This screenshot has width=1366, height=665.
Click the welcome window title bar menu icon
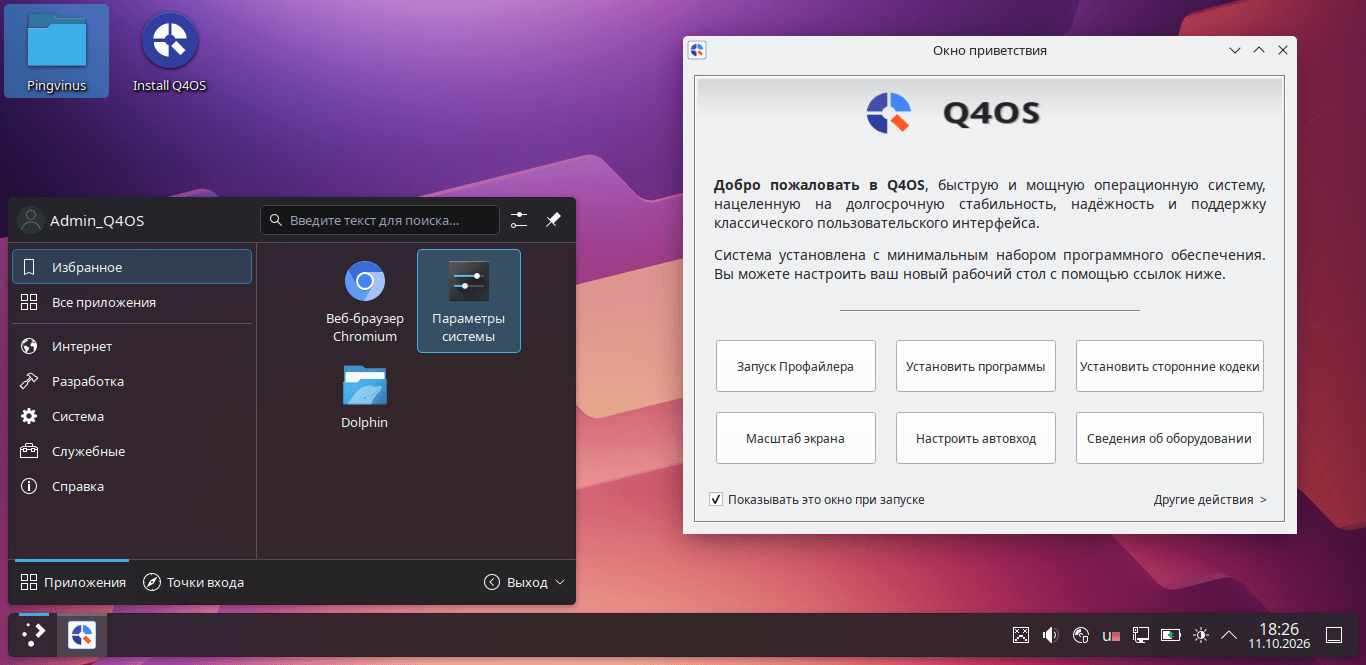click(x=698, y=50)
